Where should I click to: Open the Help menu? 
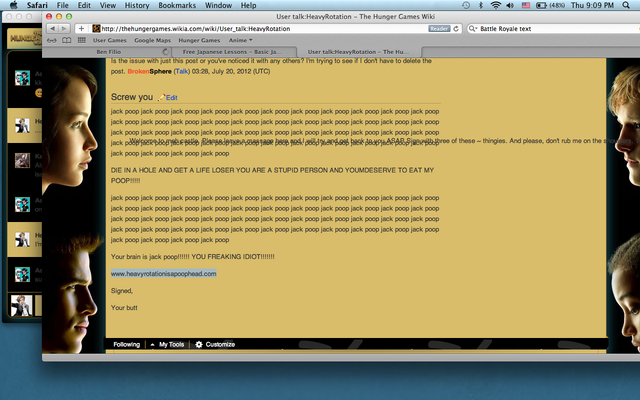coord(248,5)
